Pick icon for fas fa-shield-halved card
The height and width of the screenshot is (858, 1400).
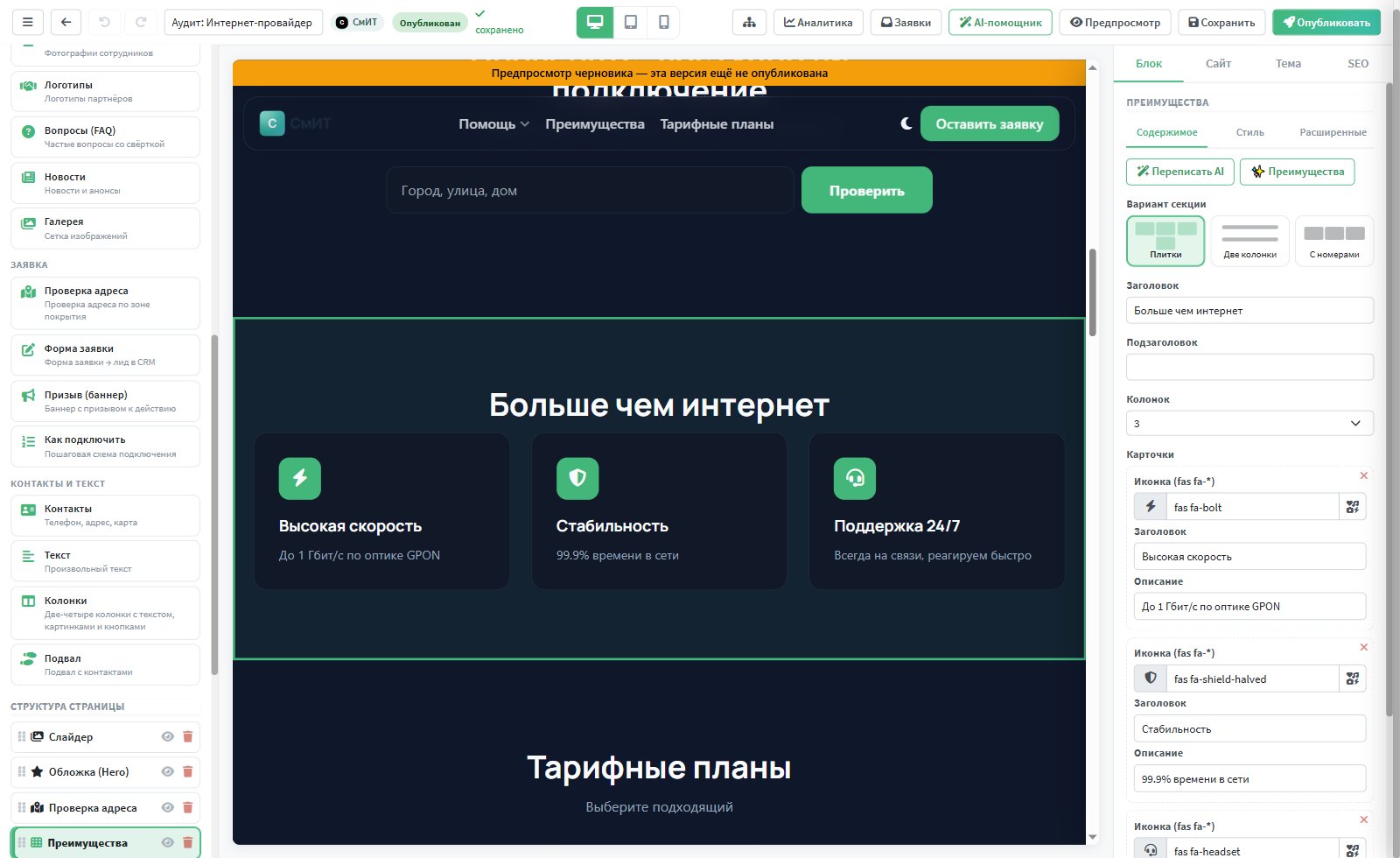1353,679
